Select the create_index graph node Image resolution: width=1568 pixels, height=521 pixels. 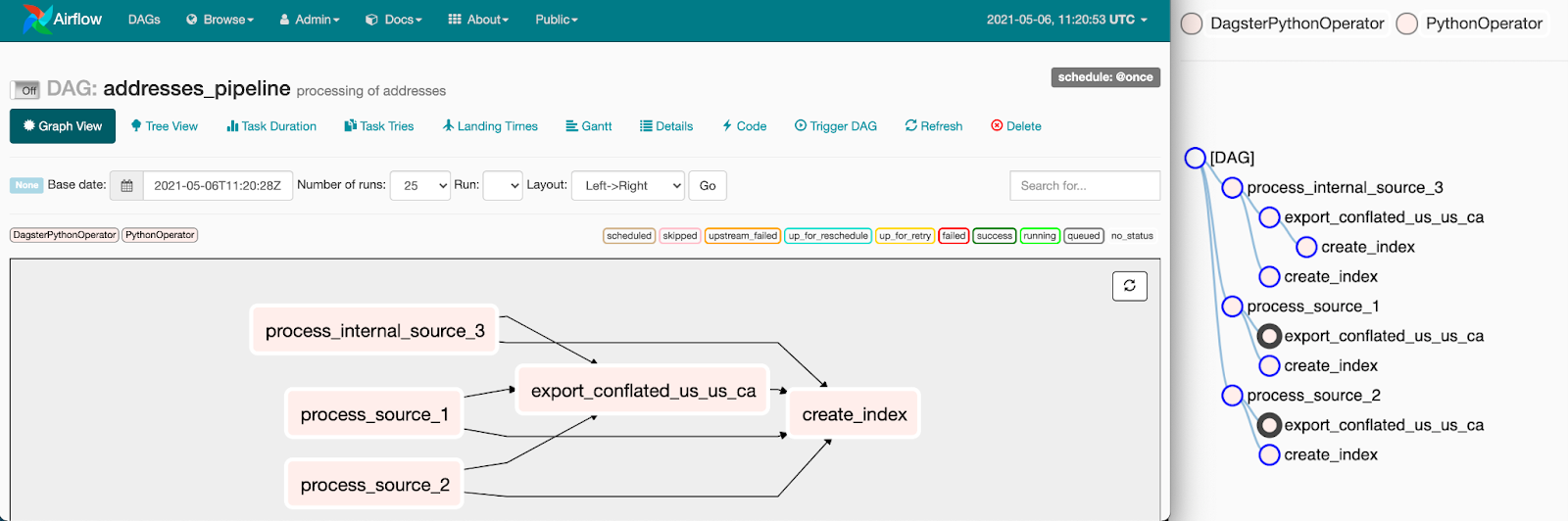pos(855,414)
